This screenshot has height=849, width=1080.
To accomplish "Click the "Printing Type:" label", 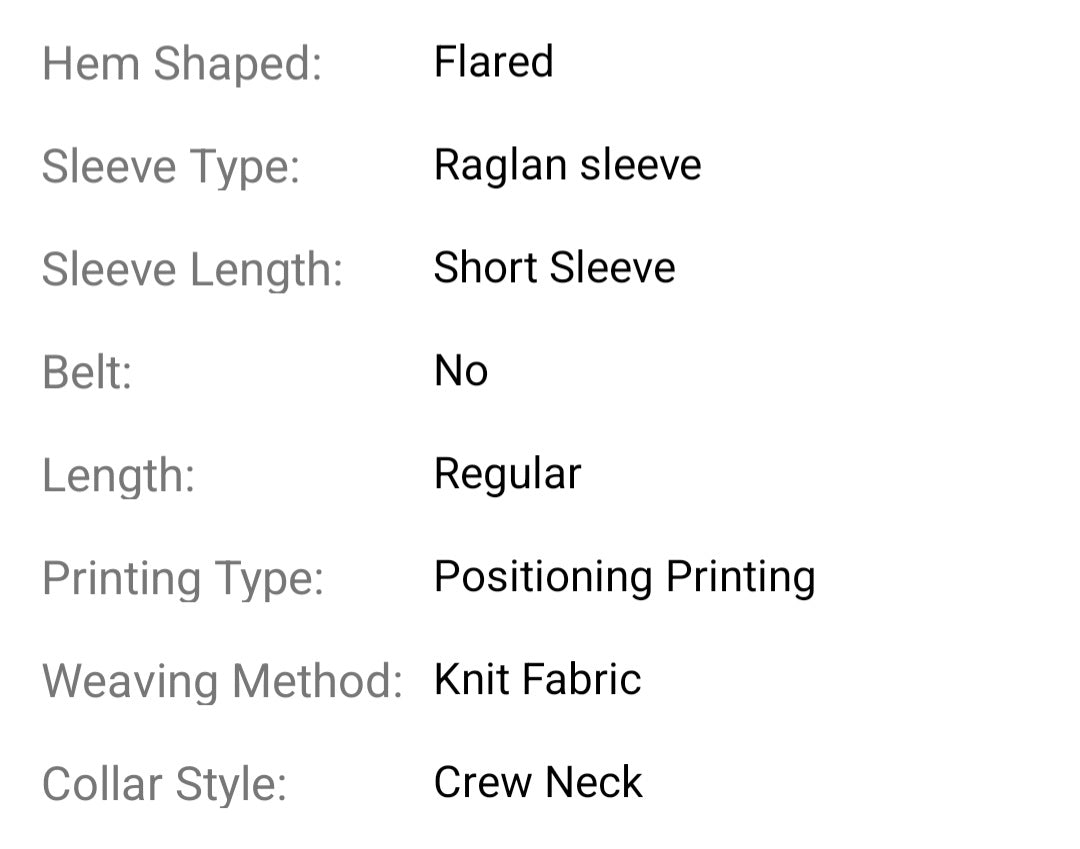I will (183, 579).
